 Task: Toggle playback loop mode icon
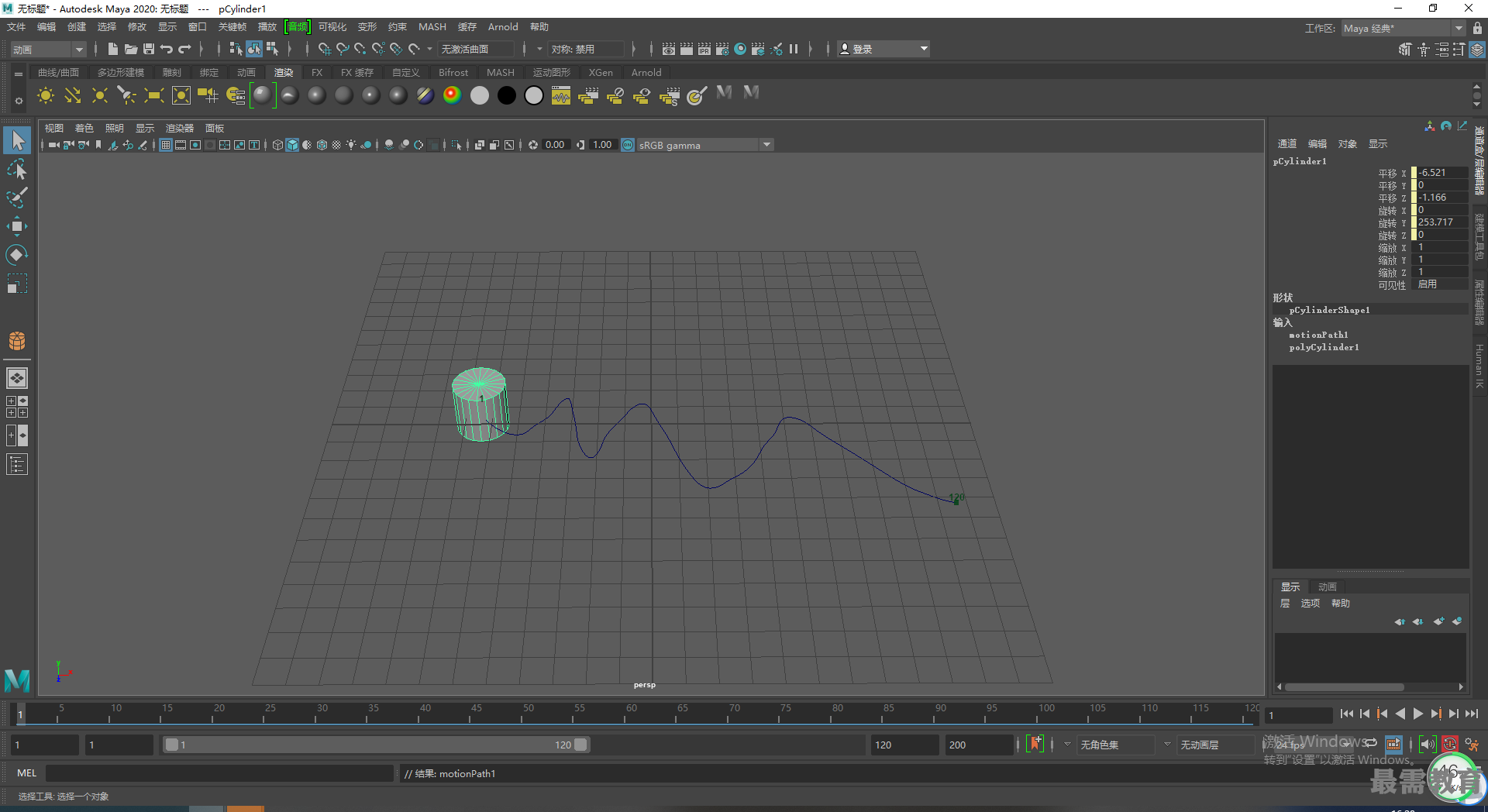pyautogui.click(x=1371, y=743)
